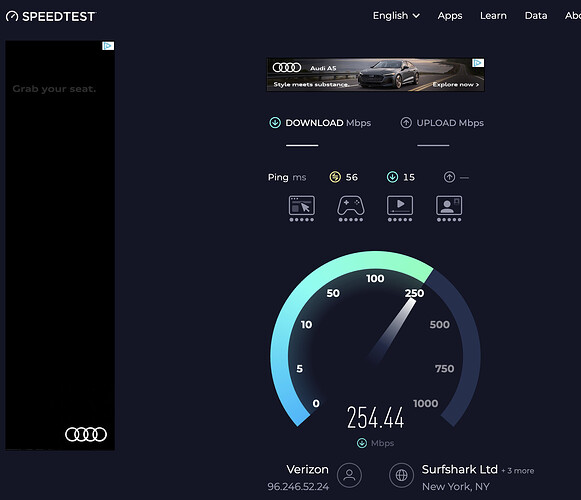
Task: Click the speed gauge at 254.44 reading
Action: [375, 417]
